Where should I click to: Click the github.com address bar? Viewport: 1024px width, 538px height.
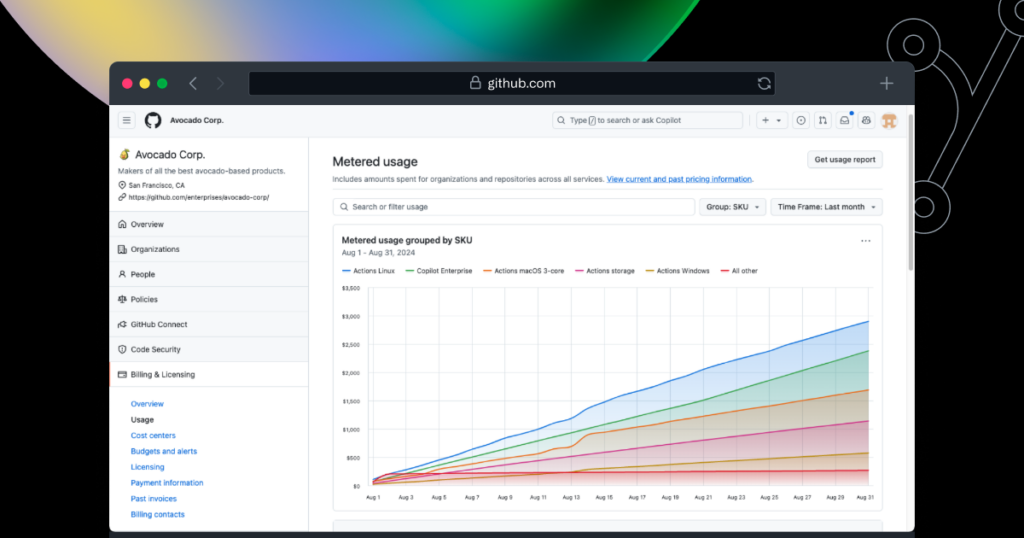click(512, 84)
